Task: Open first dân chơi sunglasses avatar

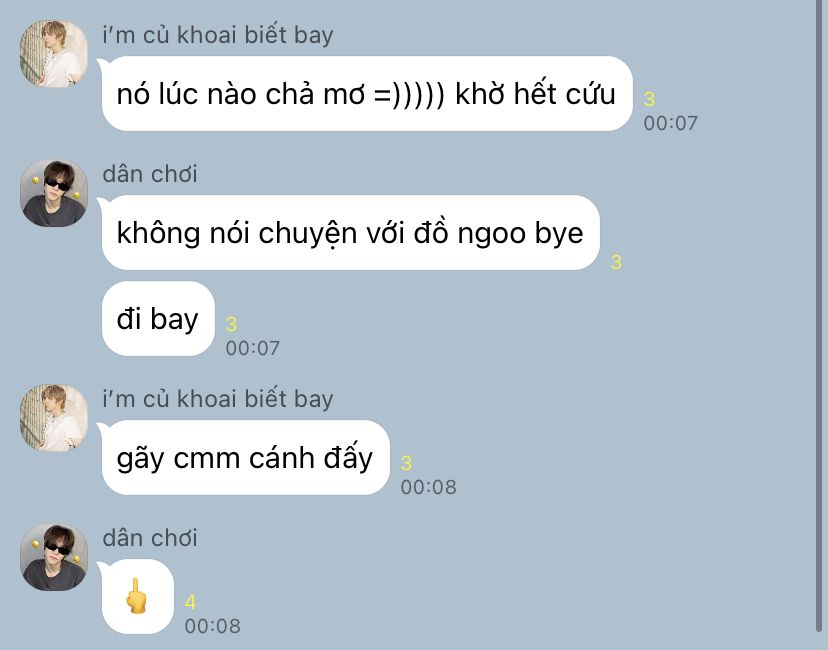Action: [54, 193]
